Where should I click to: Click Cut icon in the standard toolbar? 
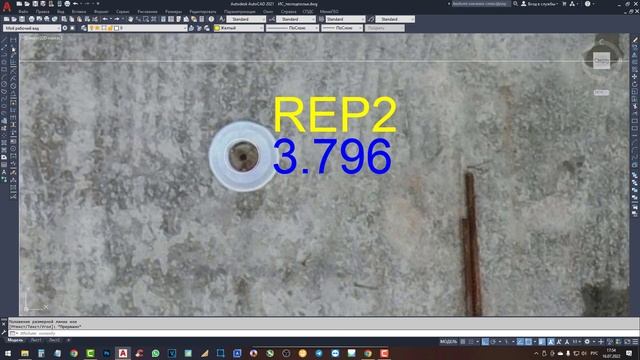pos(64,19)
